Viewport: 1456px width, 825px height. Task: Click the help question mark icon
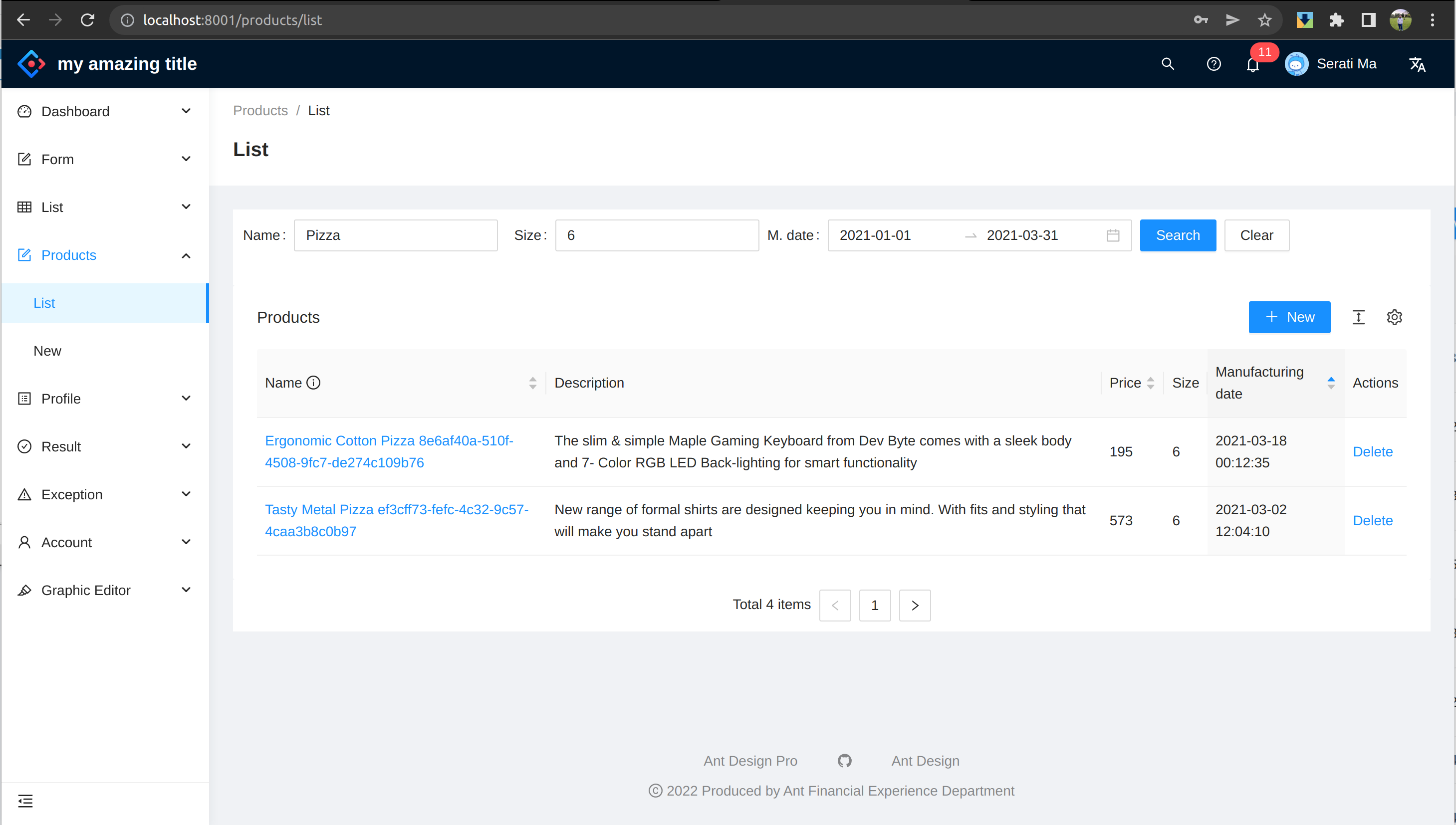tap(1213, 64)
